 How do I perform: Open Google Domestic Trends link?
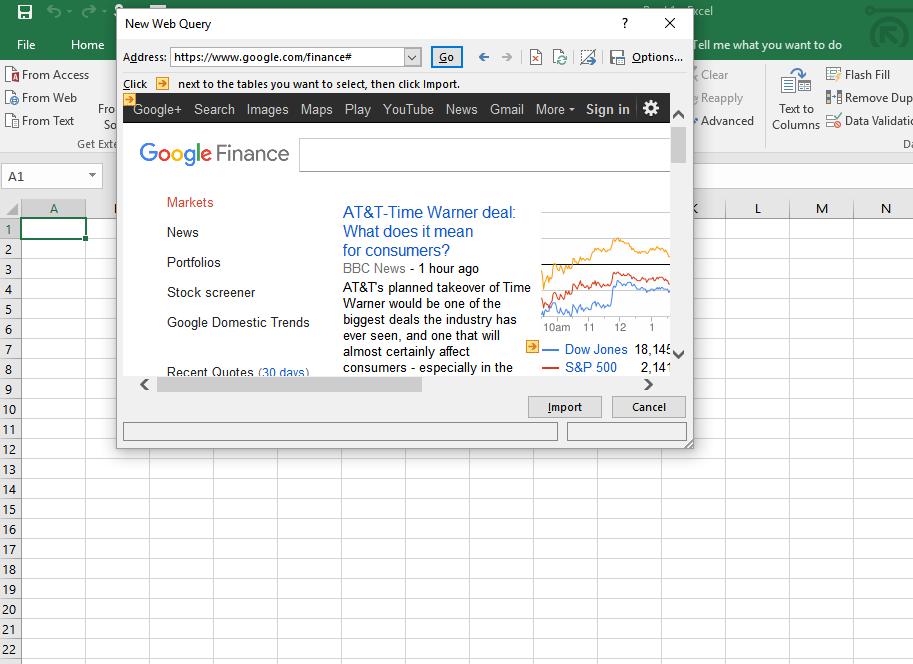click(x=238, y=322)
